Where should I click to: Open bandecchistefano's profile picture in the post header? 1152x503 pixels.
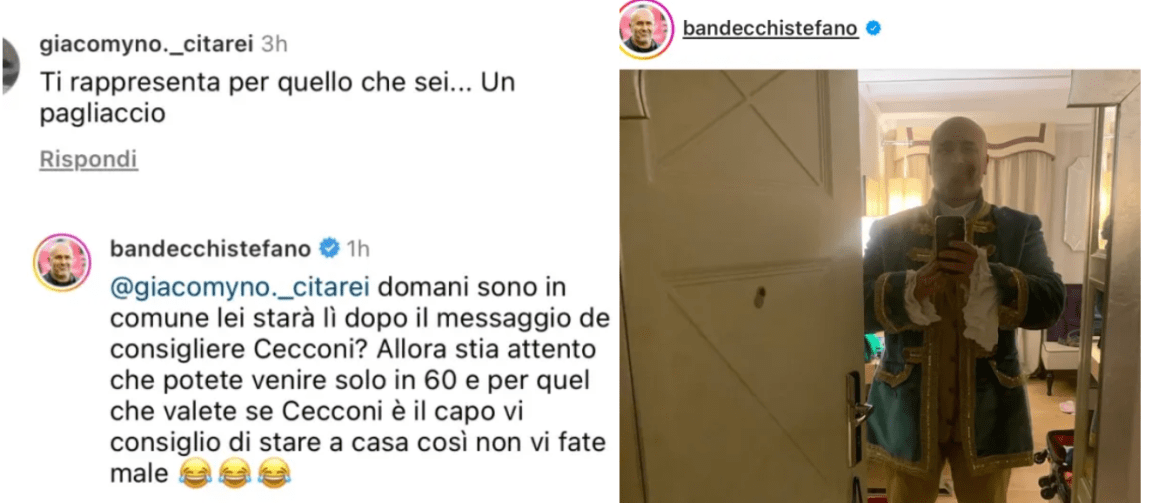tap(647, 28)
